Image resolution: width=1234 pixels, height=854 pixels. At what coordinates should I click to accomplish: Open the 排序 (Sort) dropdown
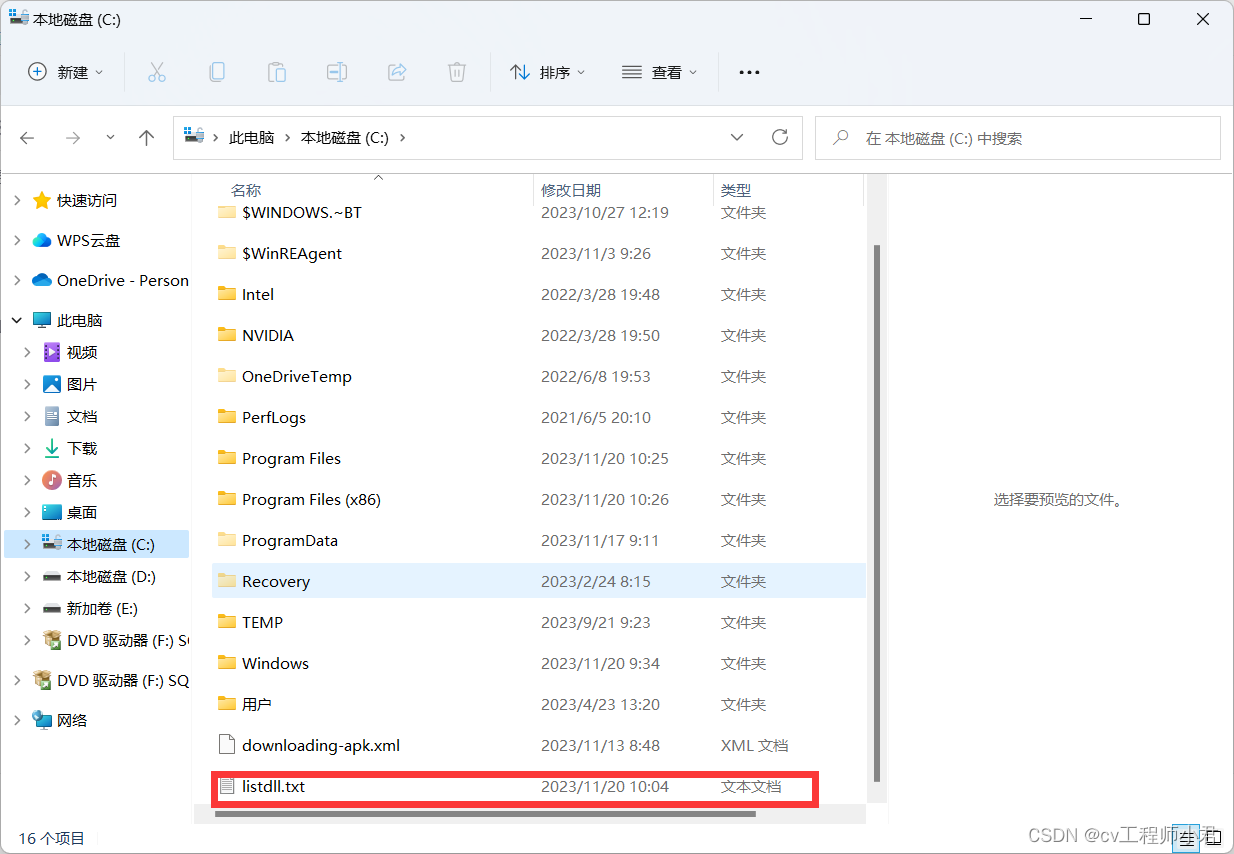coord(548,72)
